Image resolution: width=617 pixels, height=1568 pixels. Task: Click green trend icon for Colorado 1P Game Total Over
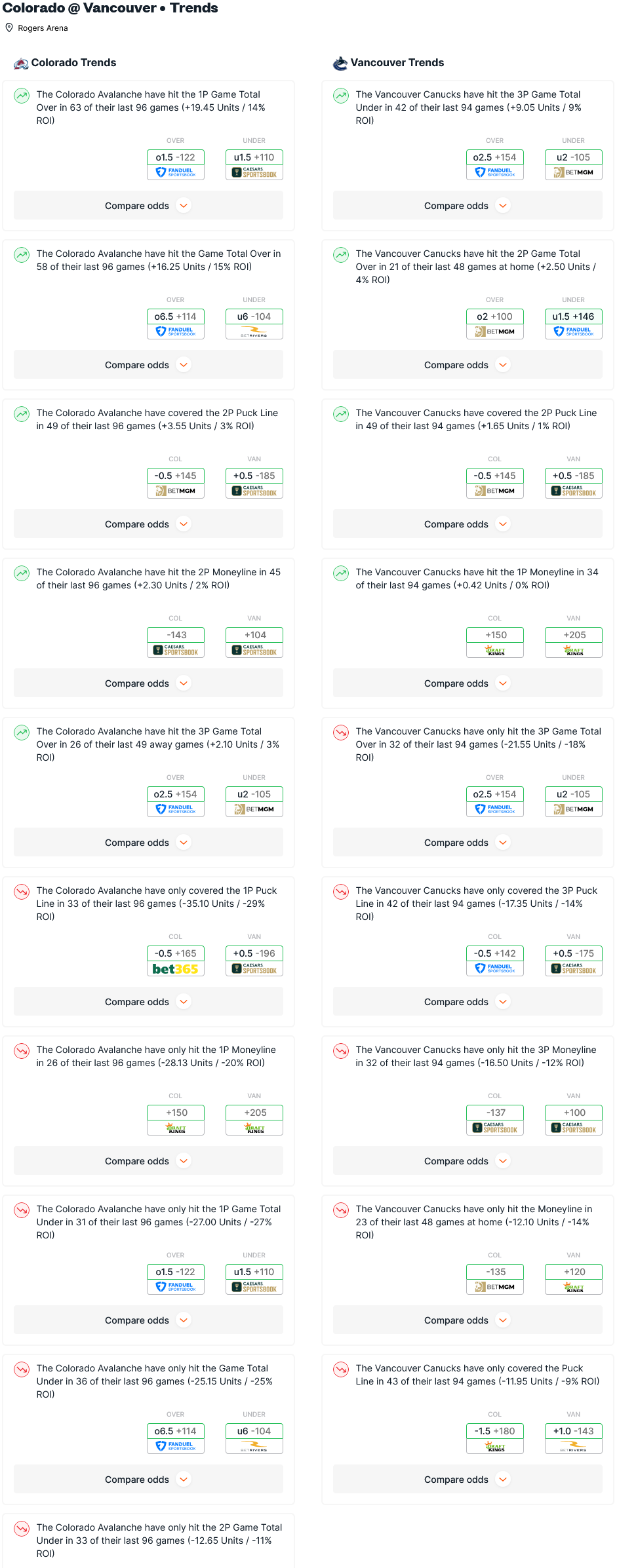pos(22,96)
